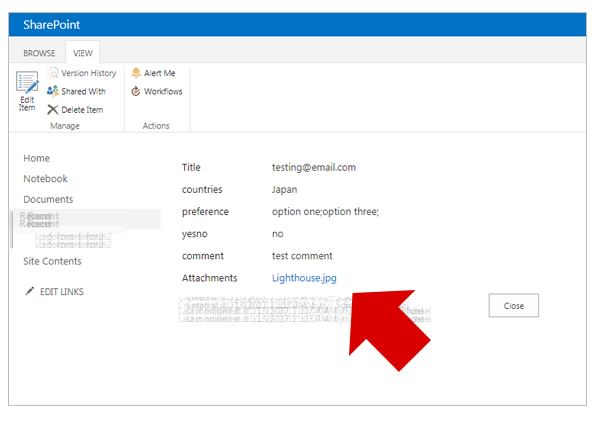The height and width of the screenshot is (421, 616).
Task: Open Notebook in left navigation
Action: coord(45,179)
